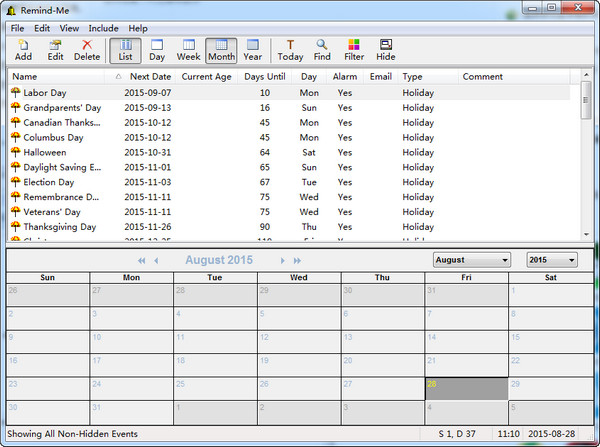Screen dimensions: 600x447
Task: Click Thanksgiving Day umbrella icon
Action: (x=15, y=226)
